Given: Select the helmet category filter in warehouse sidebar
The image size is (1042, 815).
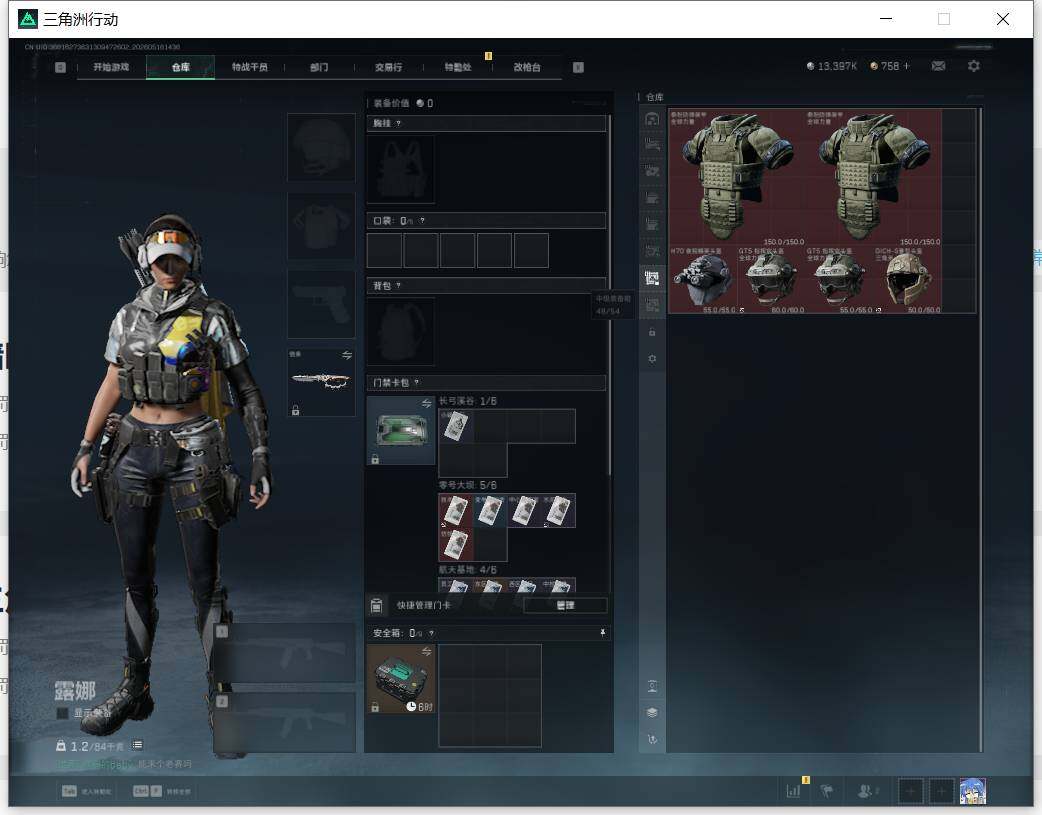Looking at the screenshot, I should pos(652,119).
